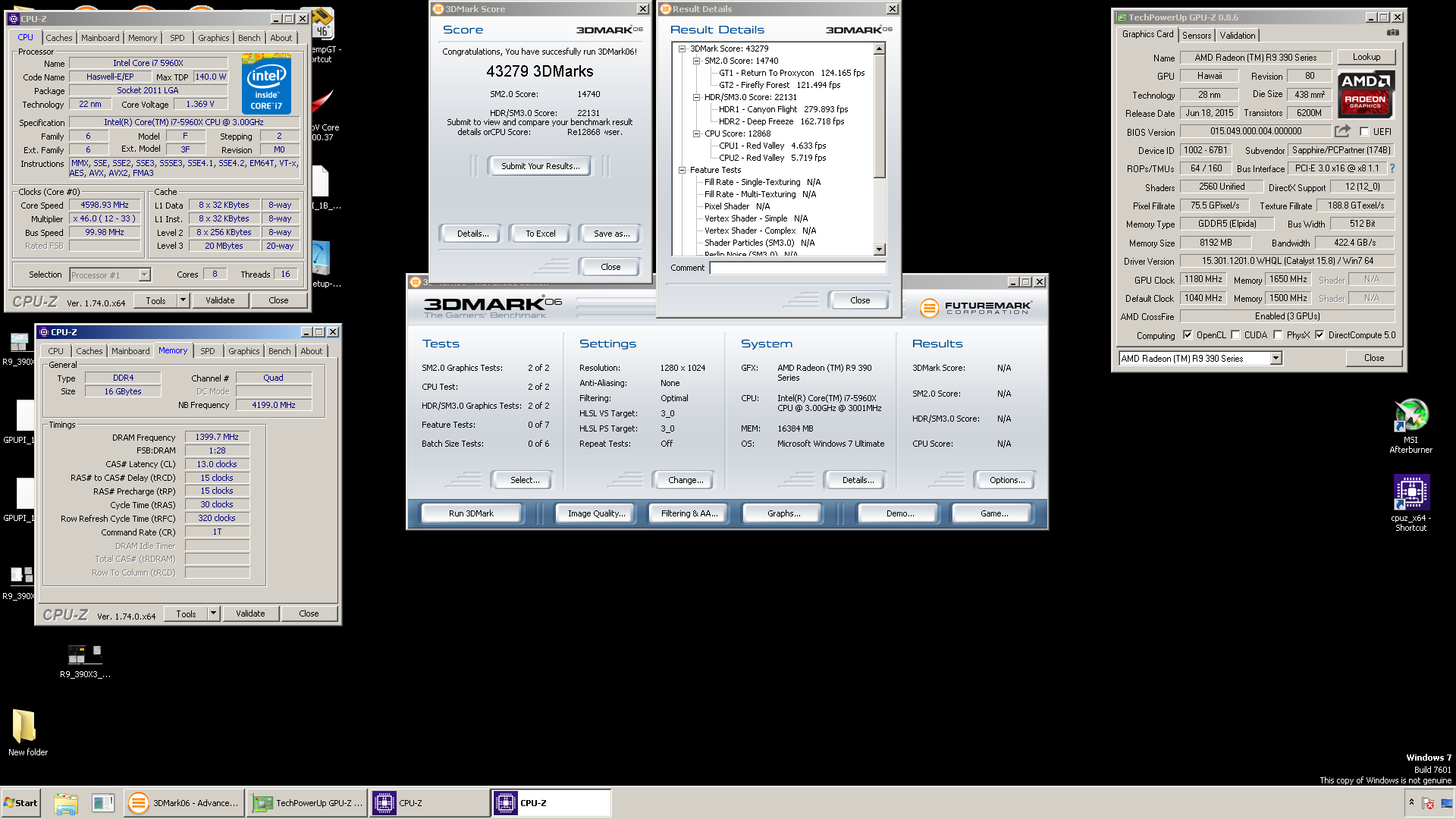Switch to Mainboard tab in top CPU-Z

pos(100,38)
